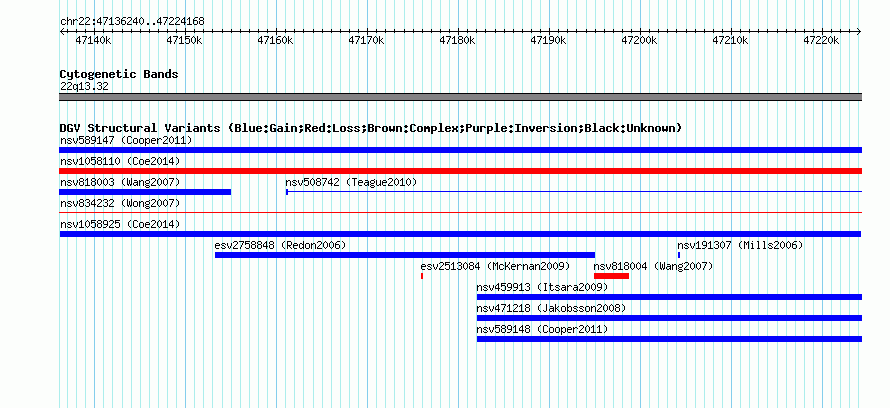Click the 47210k ruler tick label
This screenshot has width=890, height=408.
[x=731, y=41]
